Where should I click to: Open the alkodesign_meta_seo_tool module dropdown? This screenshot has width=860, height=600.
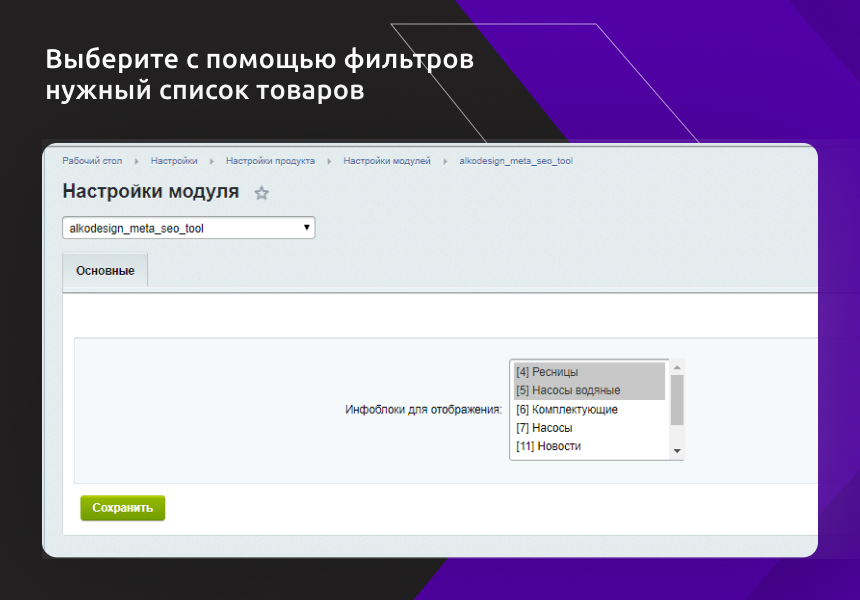188,227
